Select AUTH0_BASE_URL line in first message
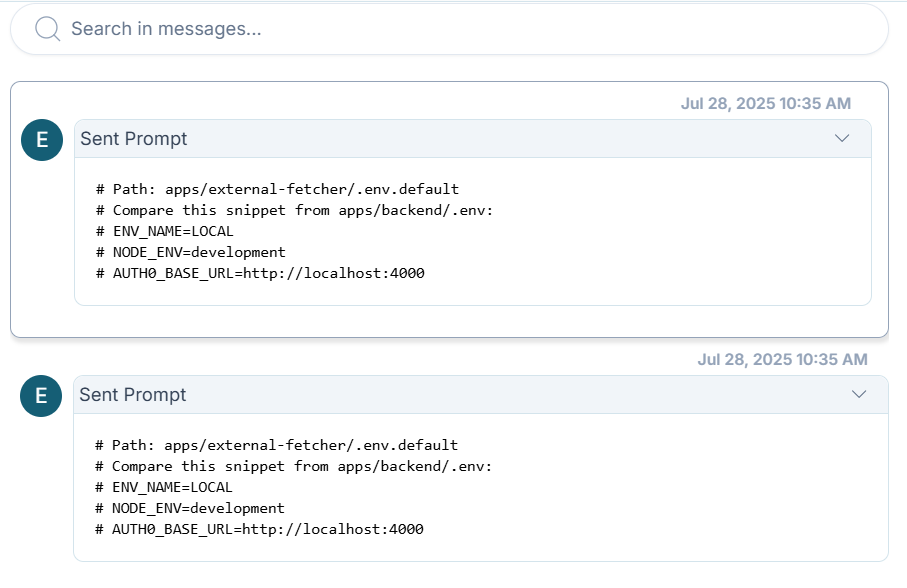 tap(260, 273)
